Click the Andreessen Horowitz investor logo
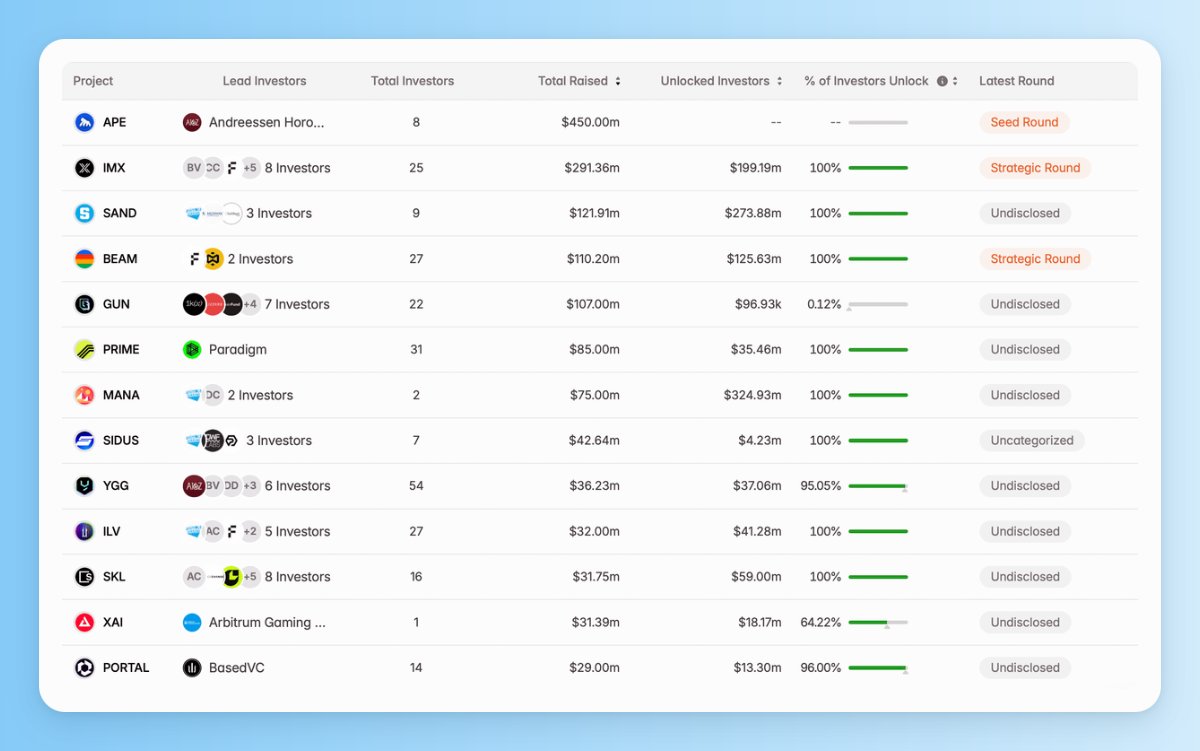1200x751 pixels. [192, 122]
